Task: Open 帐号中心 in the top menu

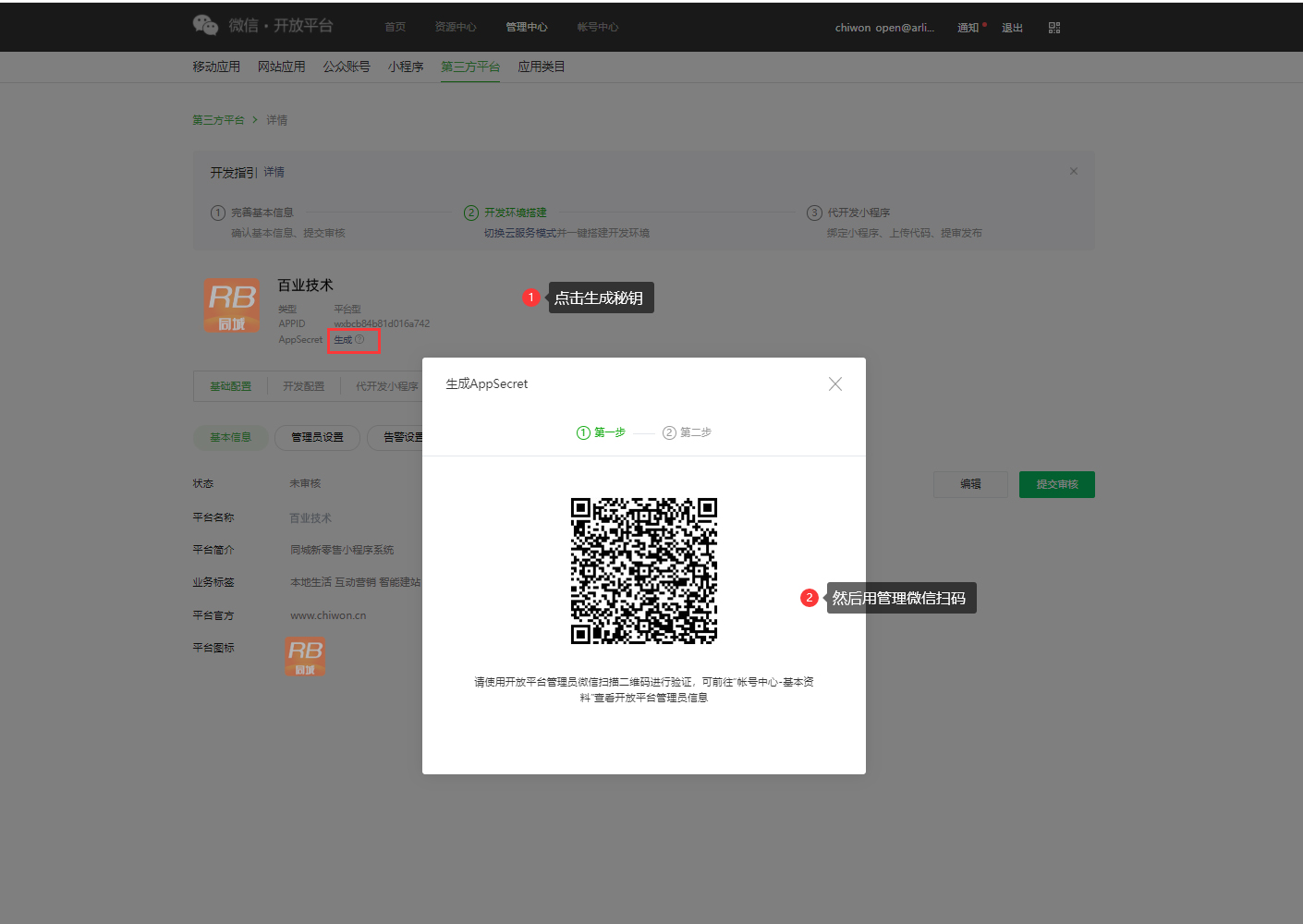Action: tap(597, 28)
